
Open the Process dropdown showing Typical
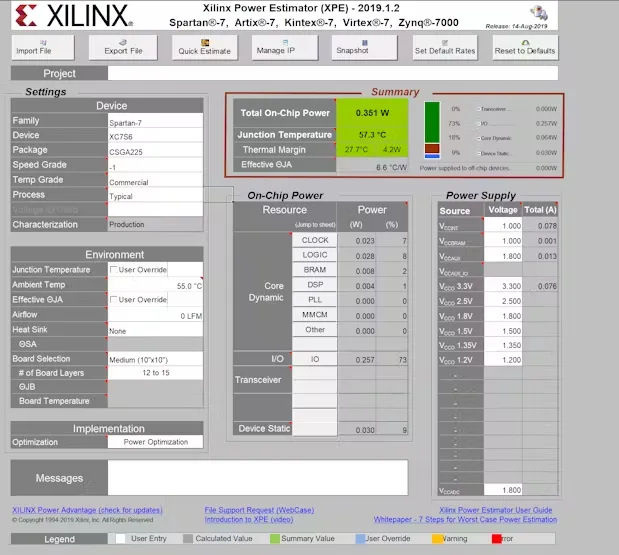pyautogui.click(x=156, y=195)
